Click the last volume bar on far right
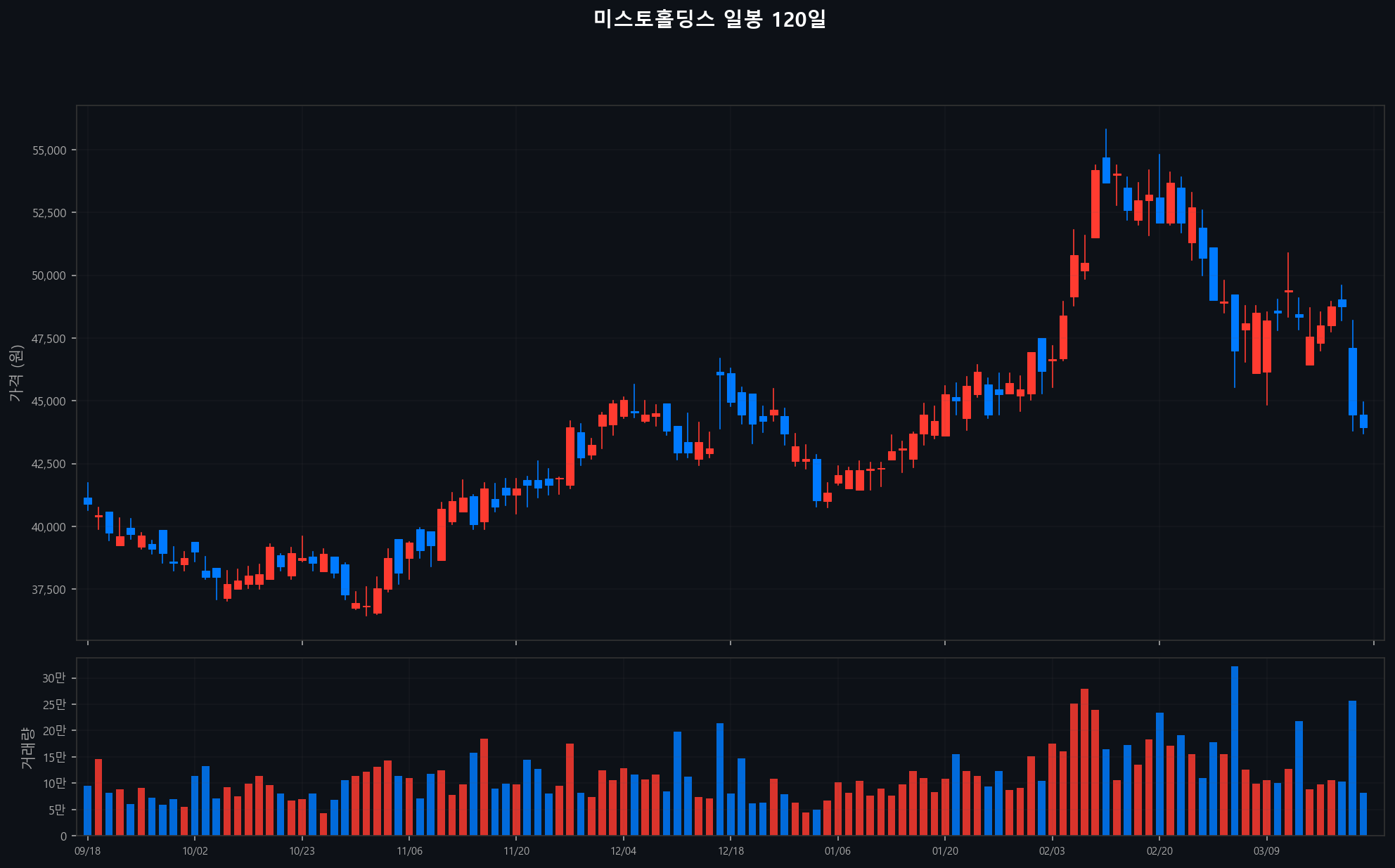The height and width of the screenshot is (868, 1395). pos(1363,814)
